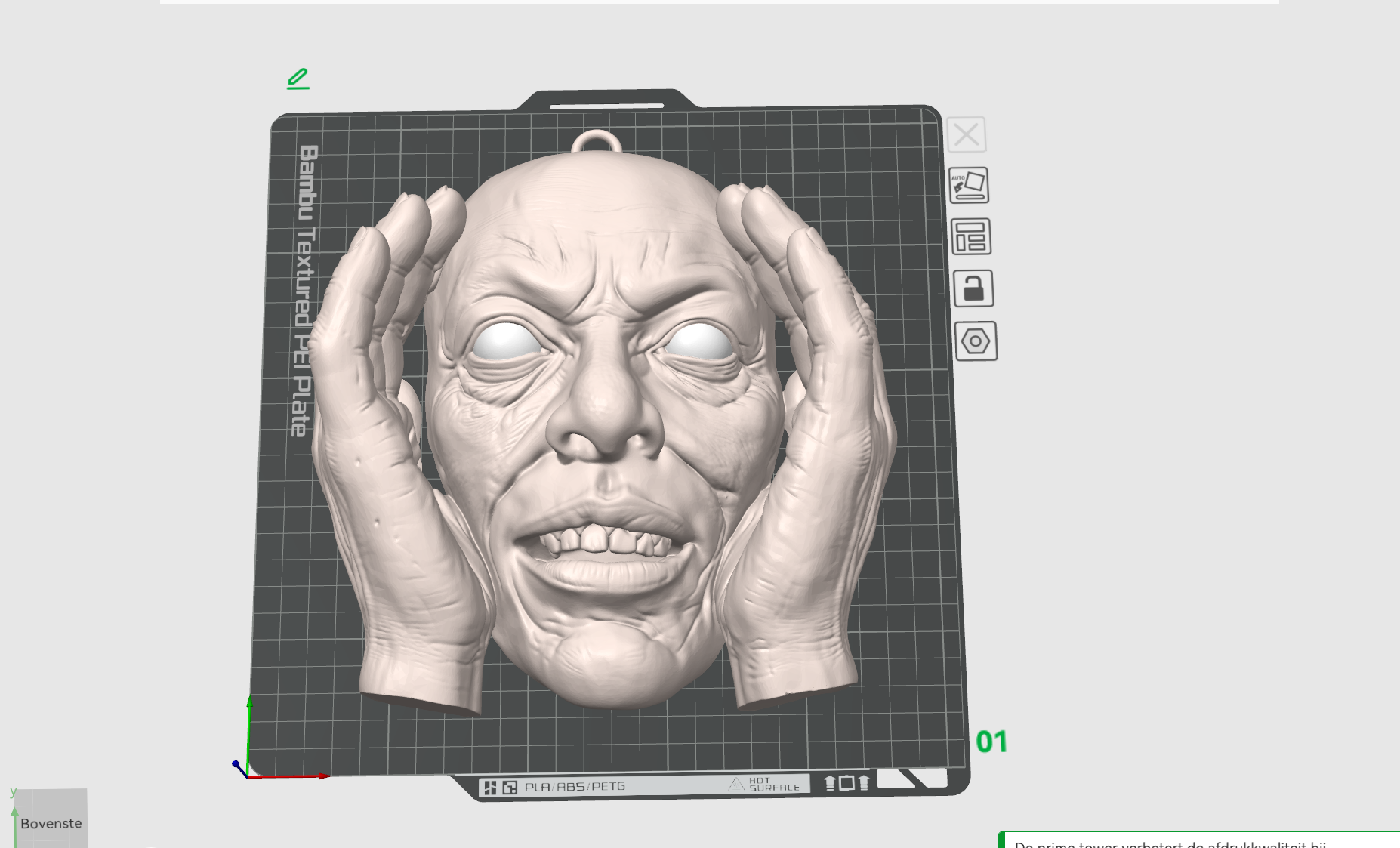Select plate number 01 label
Screen dimensions: 1400x848
point(991,742)
